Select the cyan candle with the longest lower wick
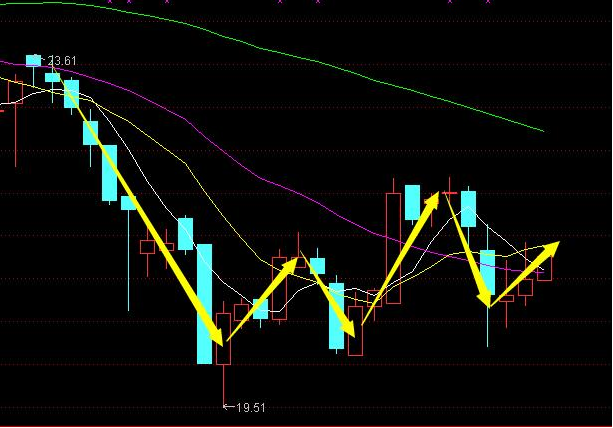The image size is (613, 428). (x=129, y=203)
